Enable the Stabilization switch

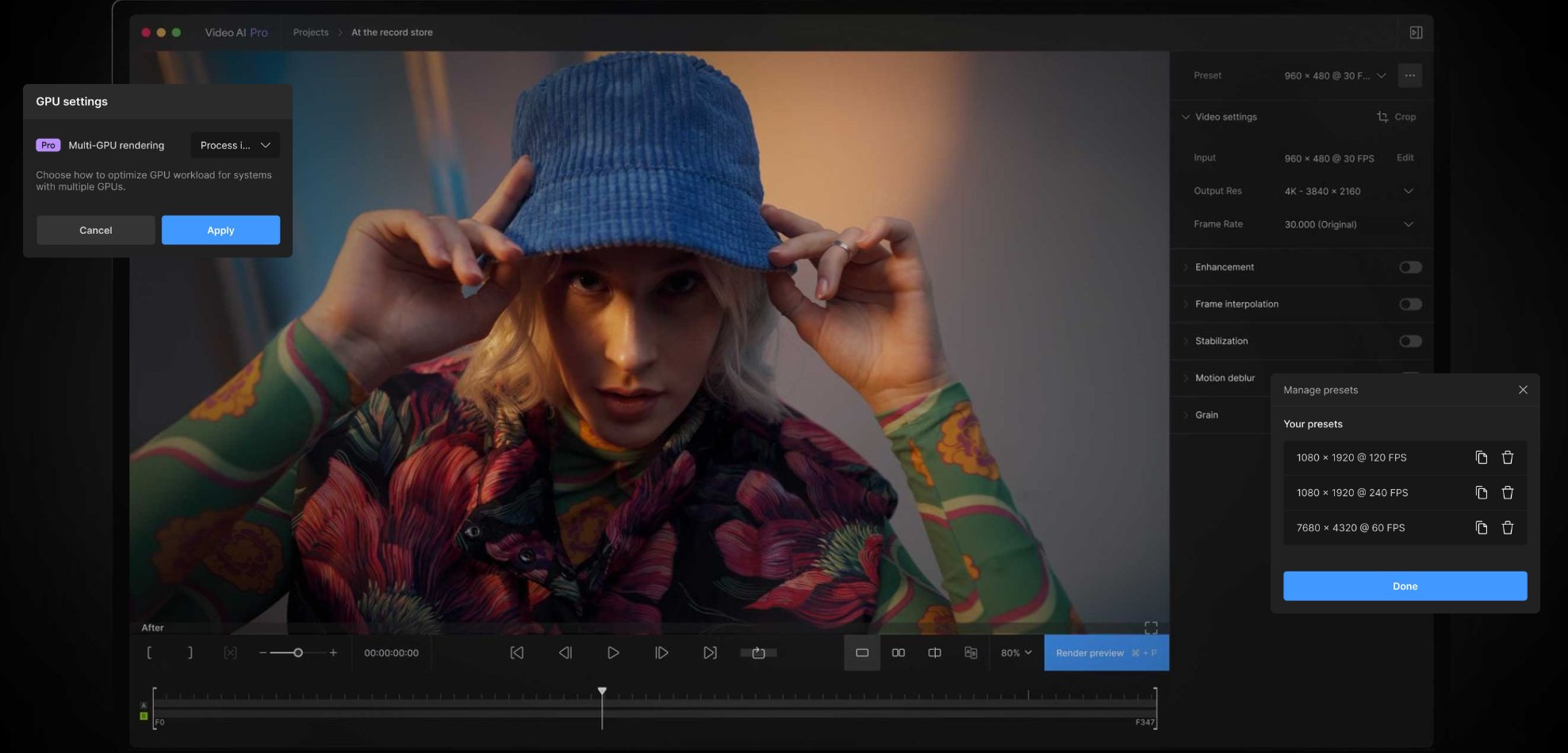pos(1409,341)
